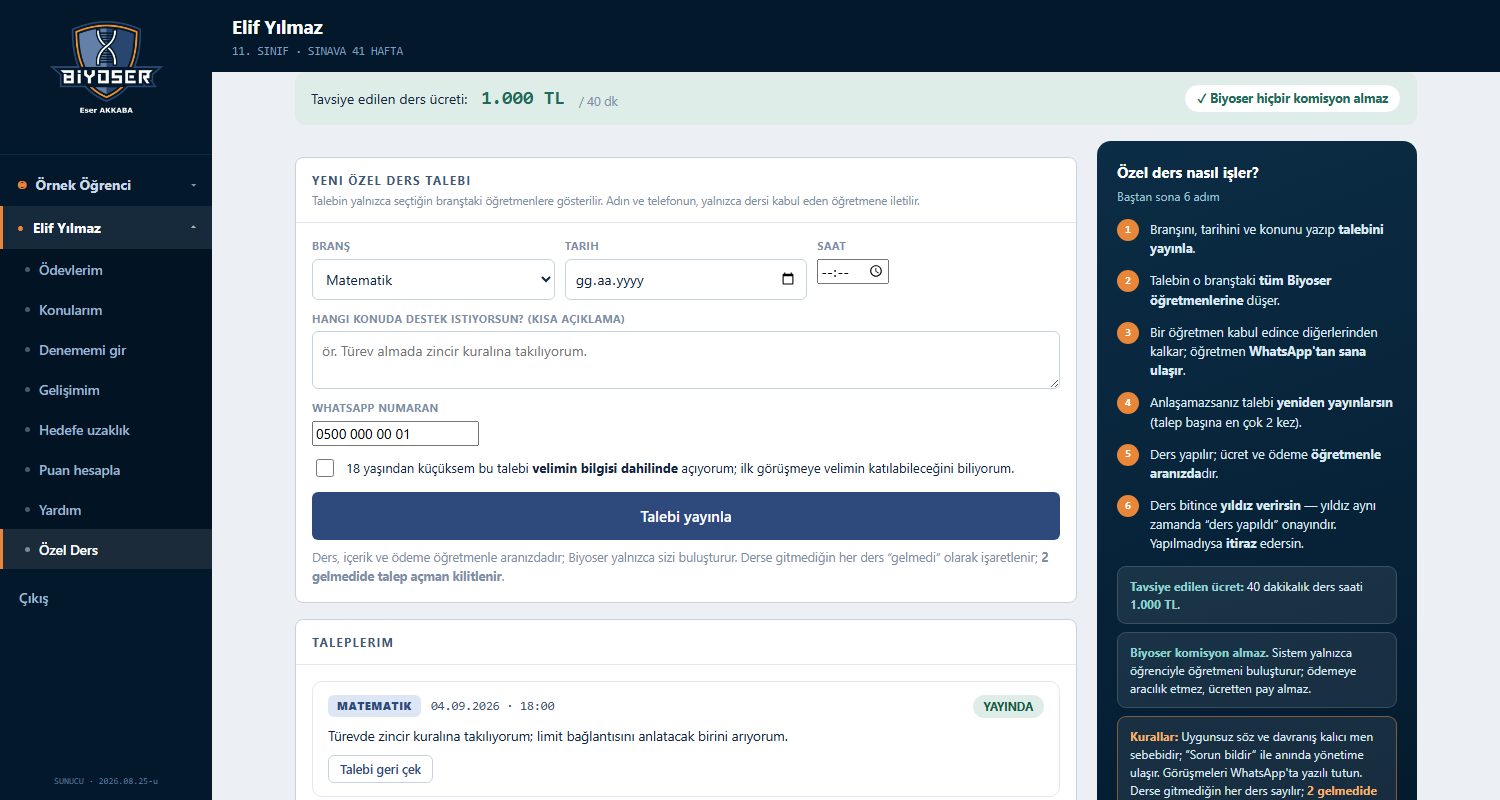1500x800 pixels.
Task: Select Özel Ders in the sidebar
Action: coord(106,550)
